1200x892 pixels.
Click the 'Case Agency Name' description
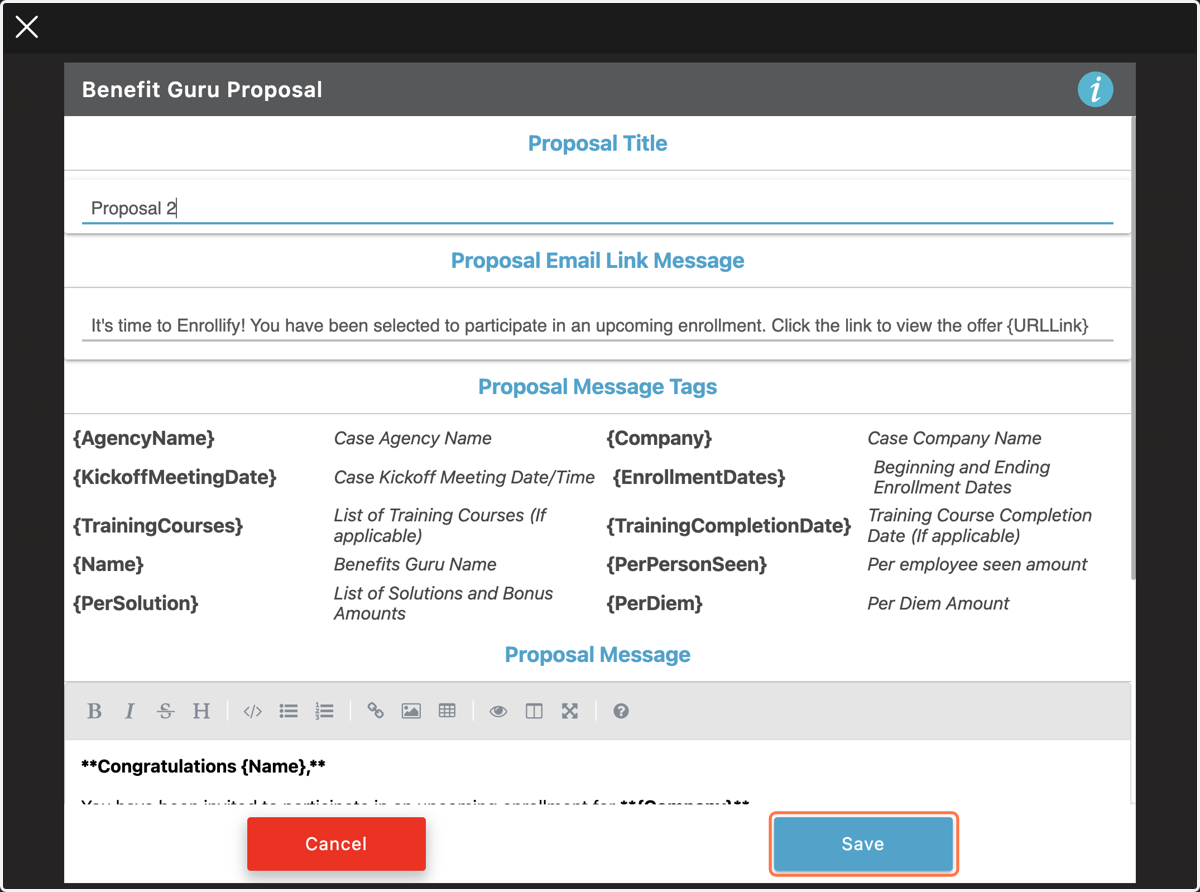[x=413, y=438]
